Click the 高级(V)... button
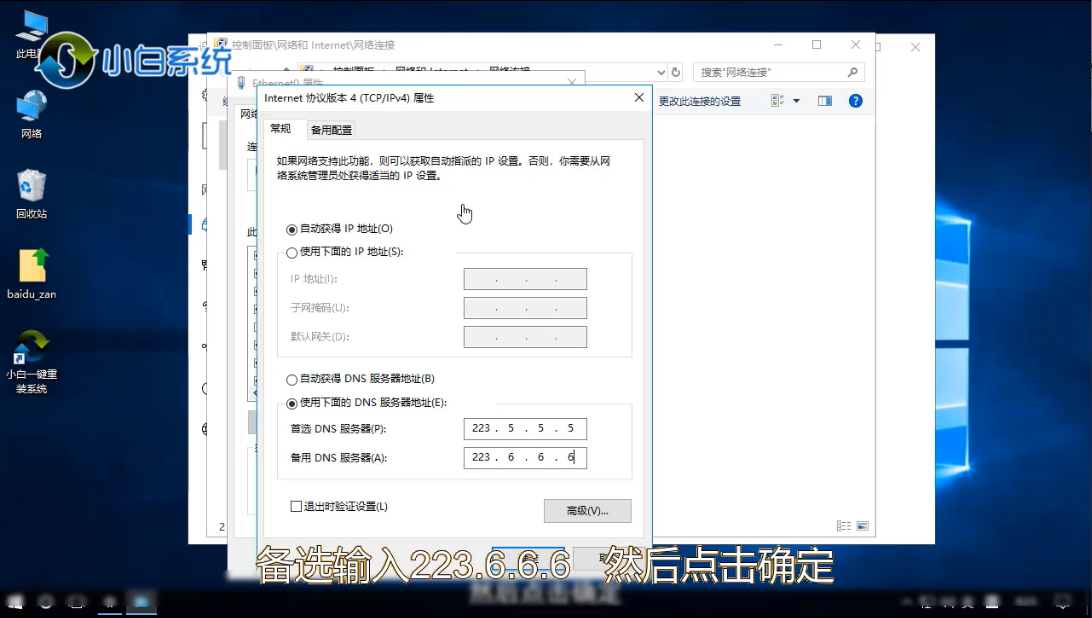 [x=587, y=511]
